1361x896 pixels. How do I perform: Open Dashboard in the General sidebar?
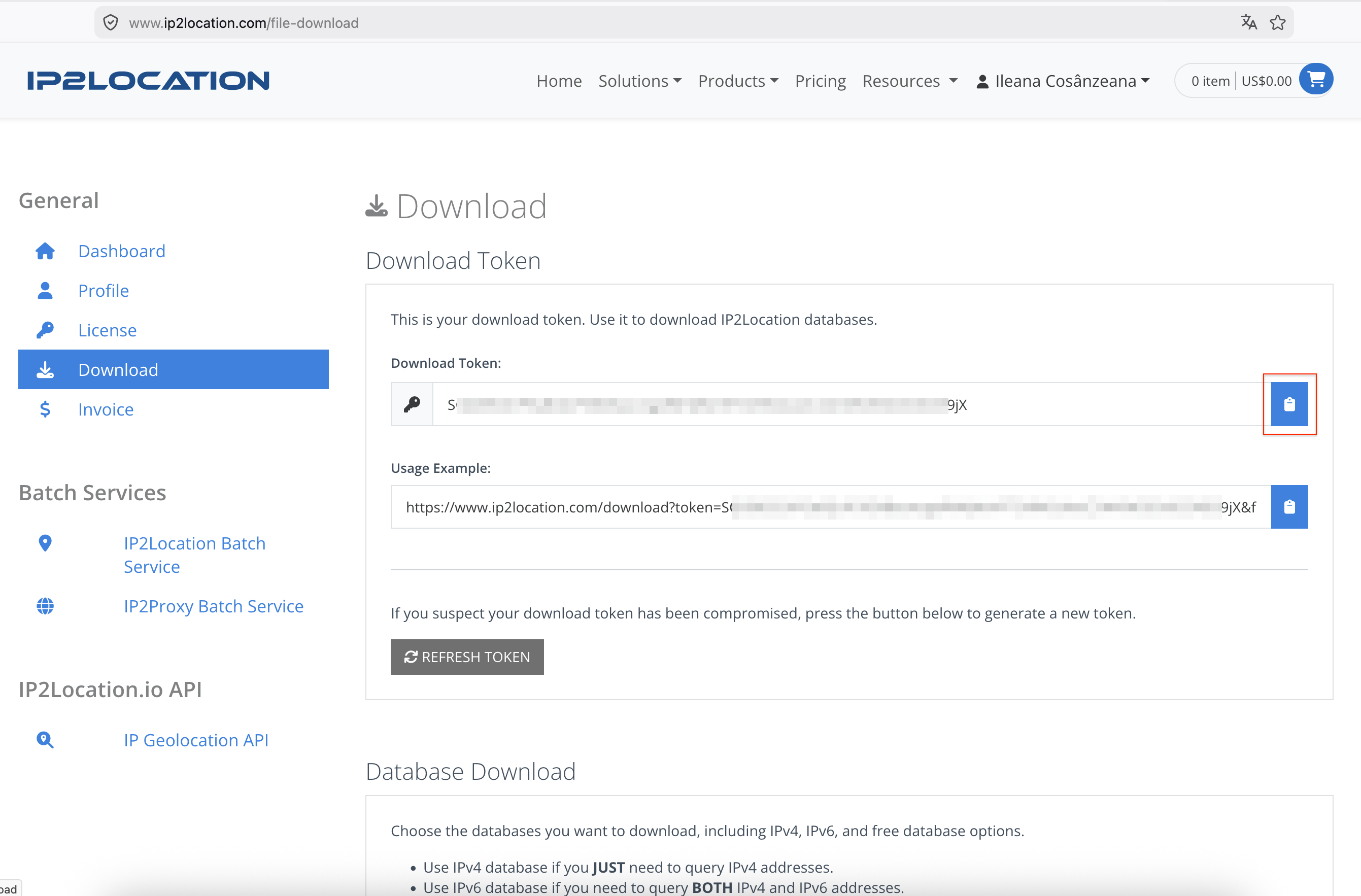click(x=122, y=251)
